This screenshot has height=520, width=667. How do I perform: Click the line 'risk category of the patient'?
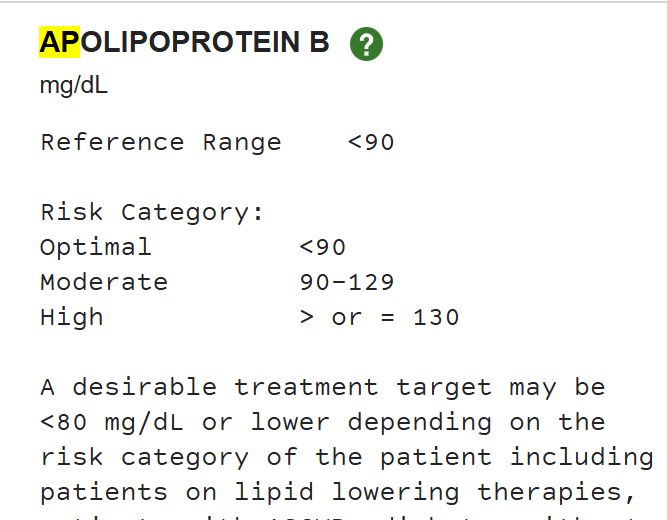pos(267,457)
